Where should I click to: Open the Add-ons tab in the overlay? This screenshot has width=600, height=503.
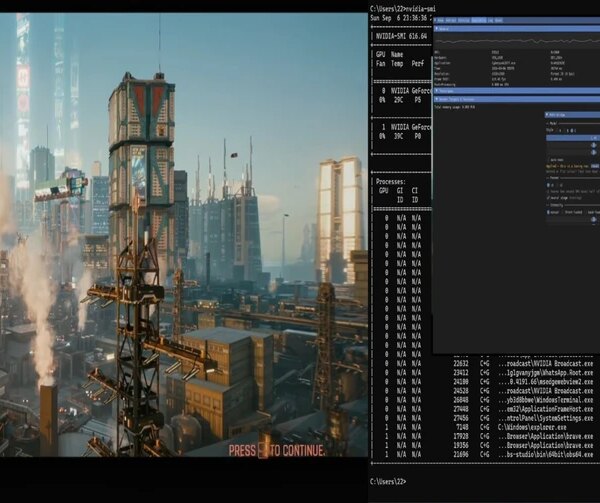click(451, 20)
